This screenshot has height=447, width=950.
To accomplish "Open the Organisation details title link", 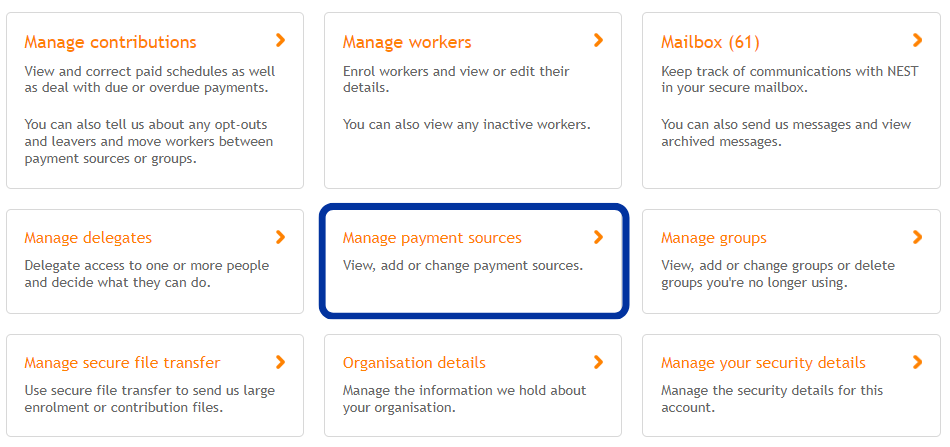I will [414, 363].
